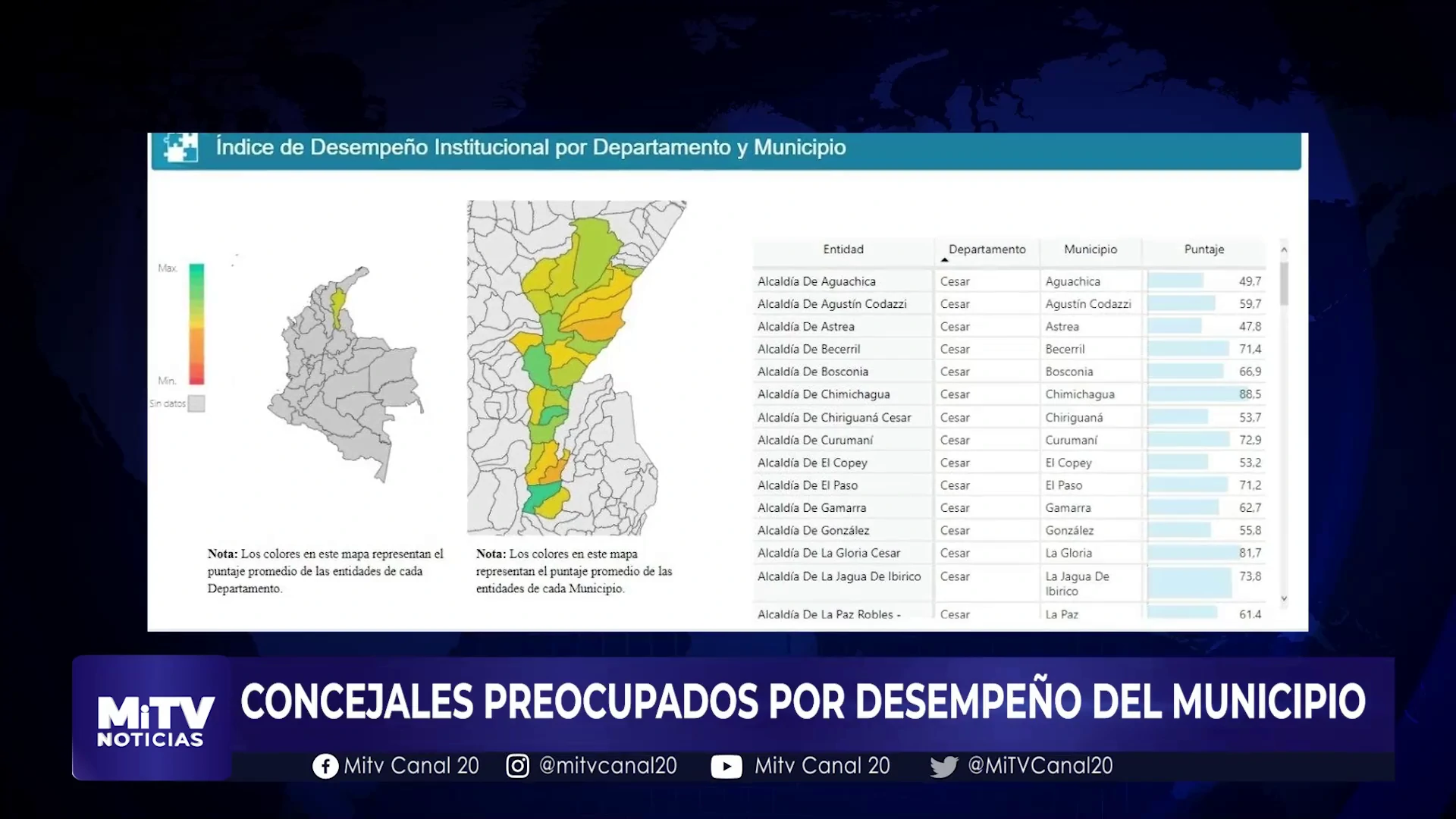1456x819 pixels.
Task: Select the Alcaldía De Chimichagua row
Action: click(824, 394)
